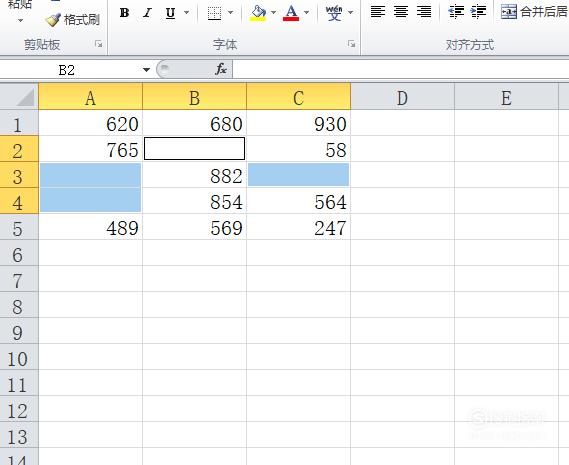Click the active empty cell B2
569x465 pixels.
pyautogui.click(x=195, y=148)
